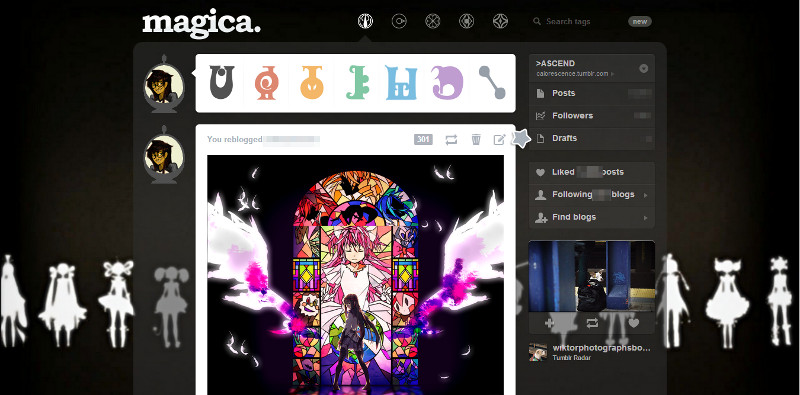
Task: Edit the reblogged post with pencil icon
Action: coord(499,139)
